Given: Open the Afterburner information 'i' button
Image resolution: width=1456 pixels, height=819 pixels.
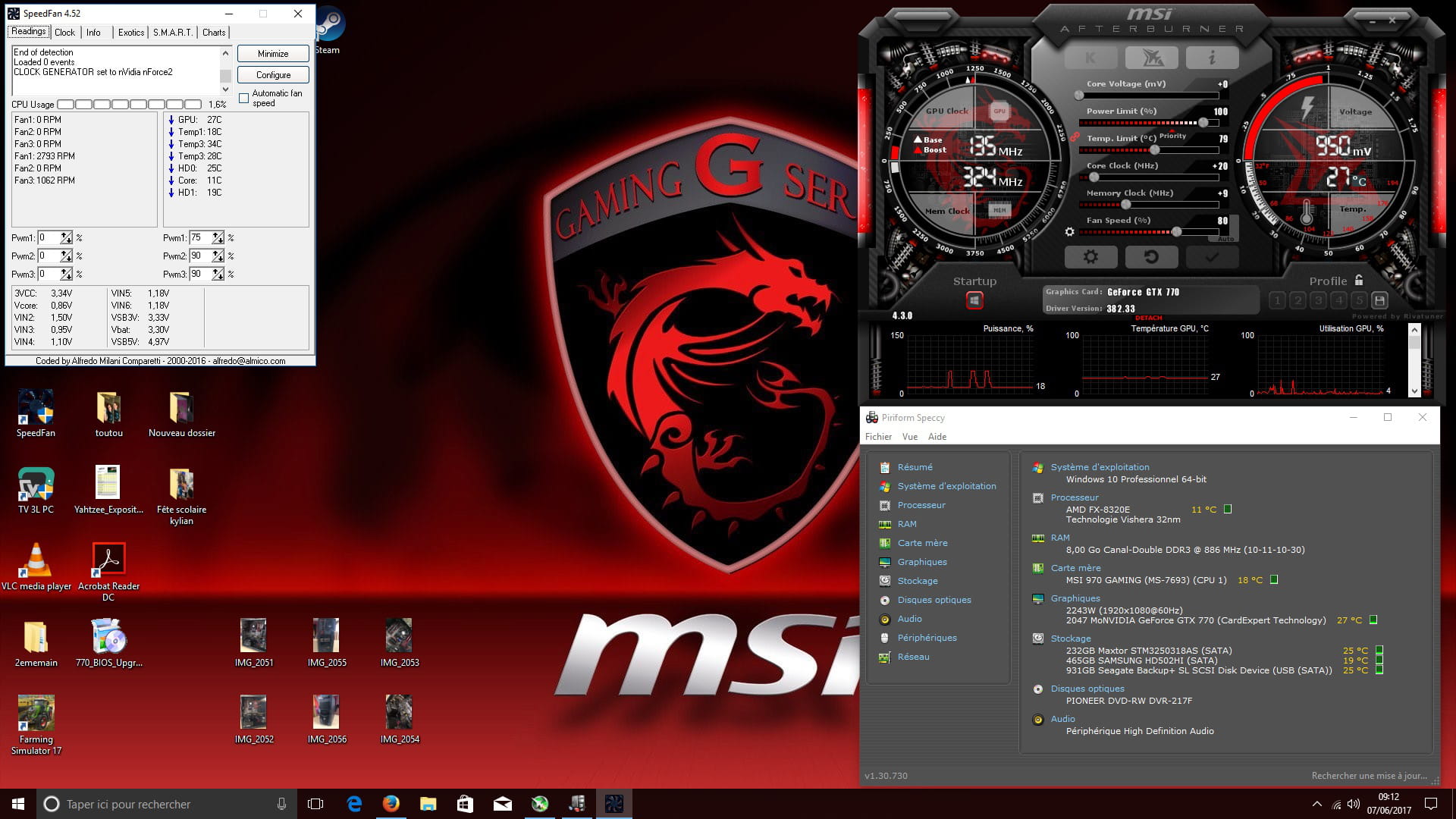Looking at the screenshot, I should coord(1212,58).
